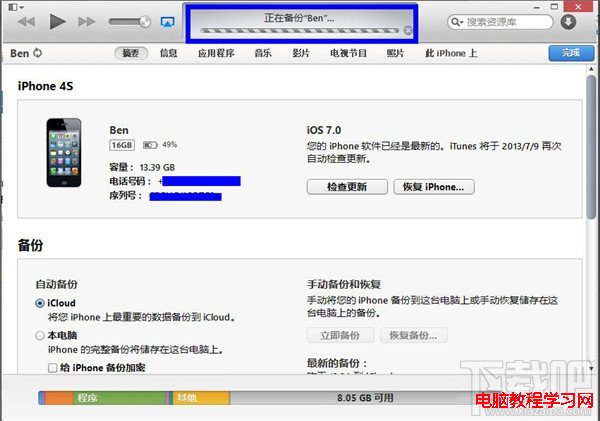Viewport: 600px width, 421px height.
Task: Focus the library search field
Action: pos(500,22)
